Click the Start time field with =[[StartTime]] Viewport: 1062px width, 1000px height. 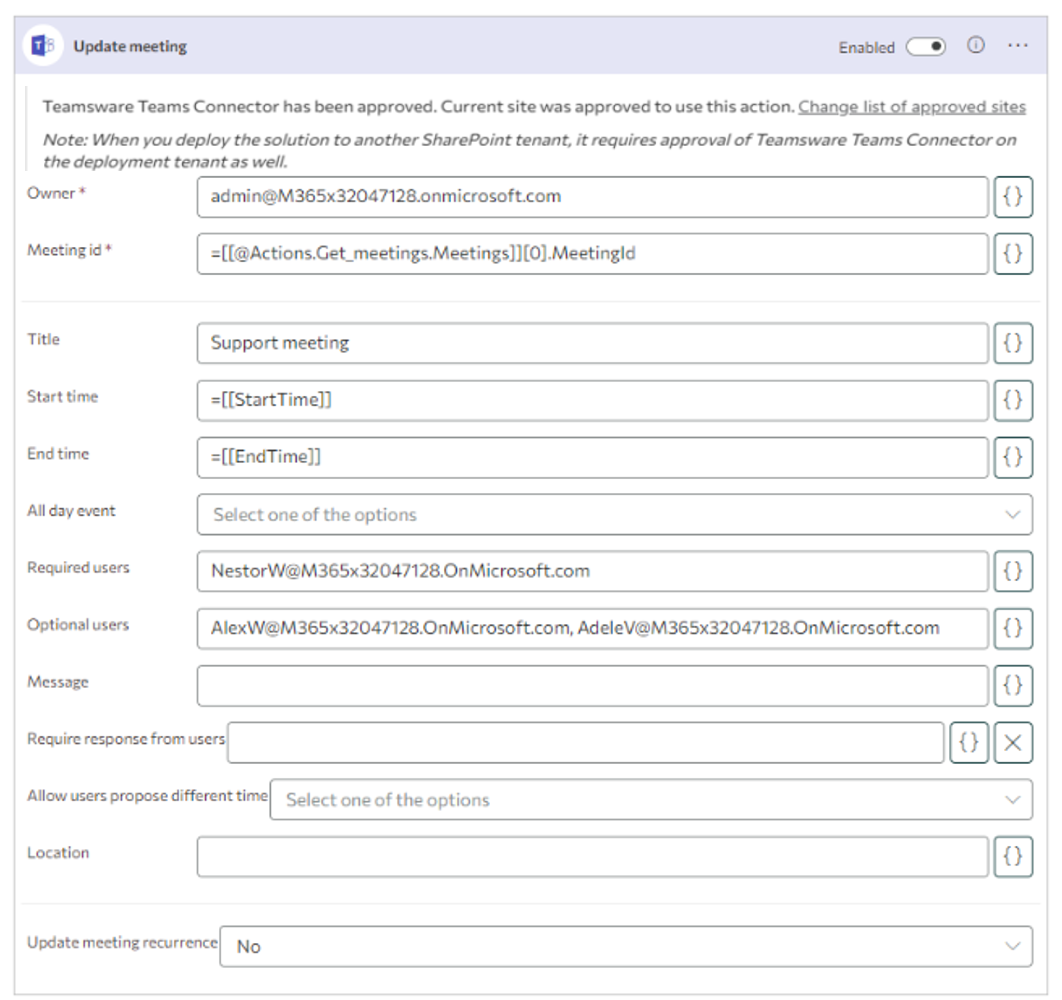(x=593, y=400)
